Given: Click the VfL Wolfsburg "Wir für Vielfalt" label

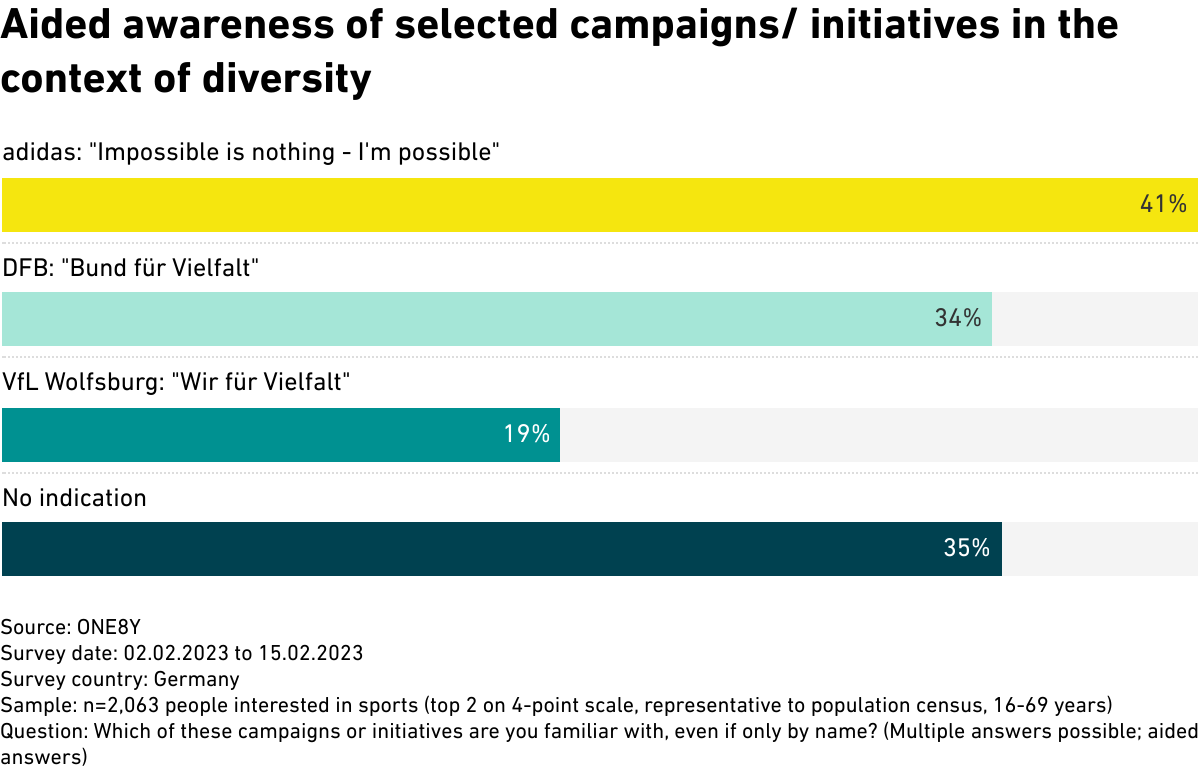Looking at the screenshot, I should pyautogui.click(x=176, y=383).
